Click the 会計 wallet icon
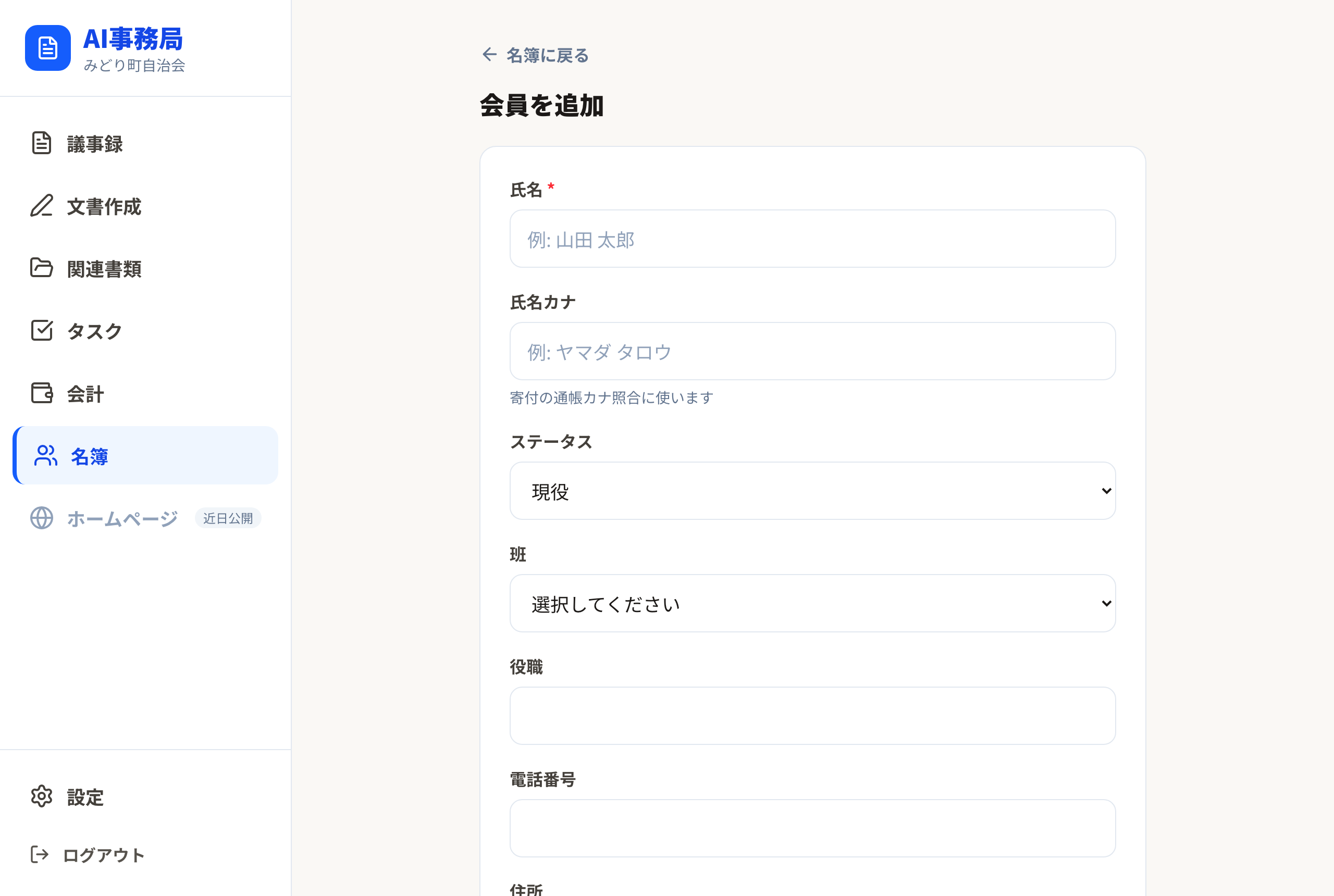Screen dimensions: 1334x896 click(x=42, y=393)
